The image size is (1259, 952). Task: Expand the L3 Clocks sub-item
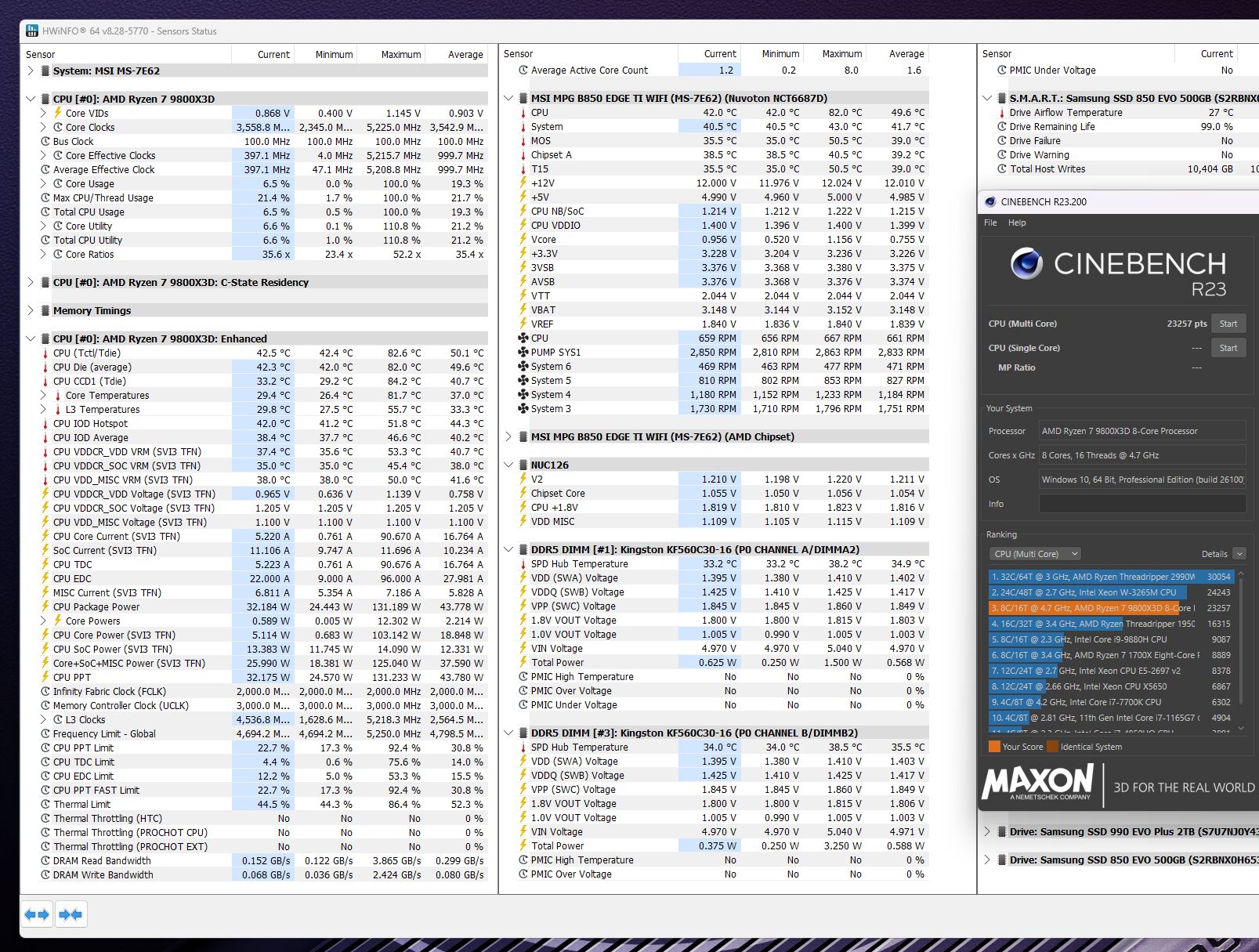pos(44,719)
